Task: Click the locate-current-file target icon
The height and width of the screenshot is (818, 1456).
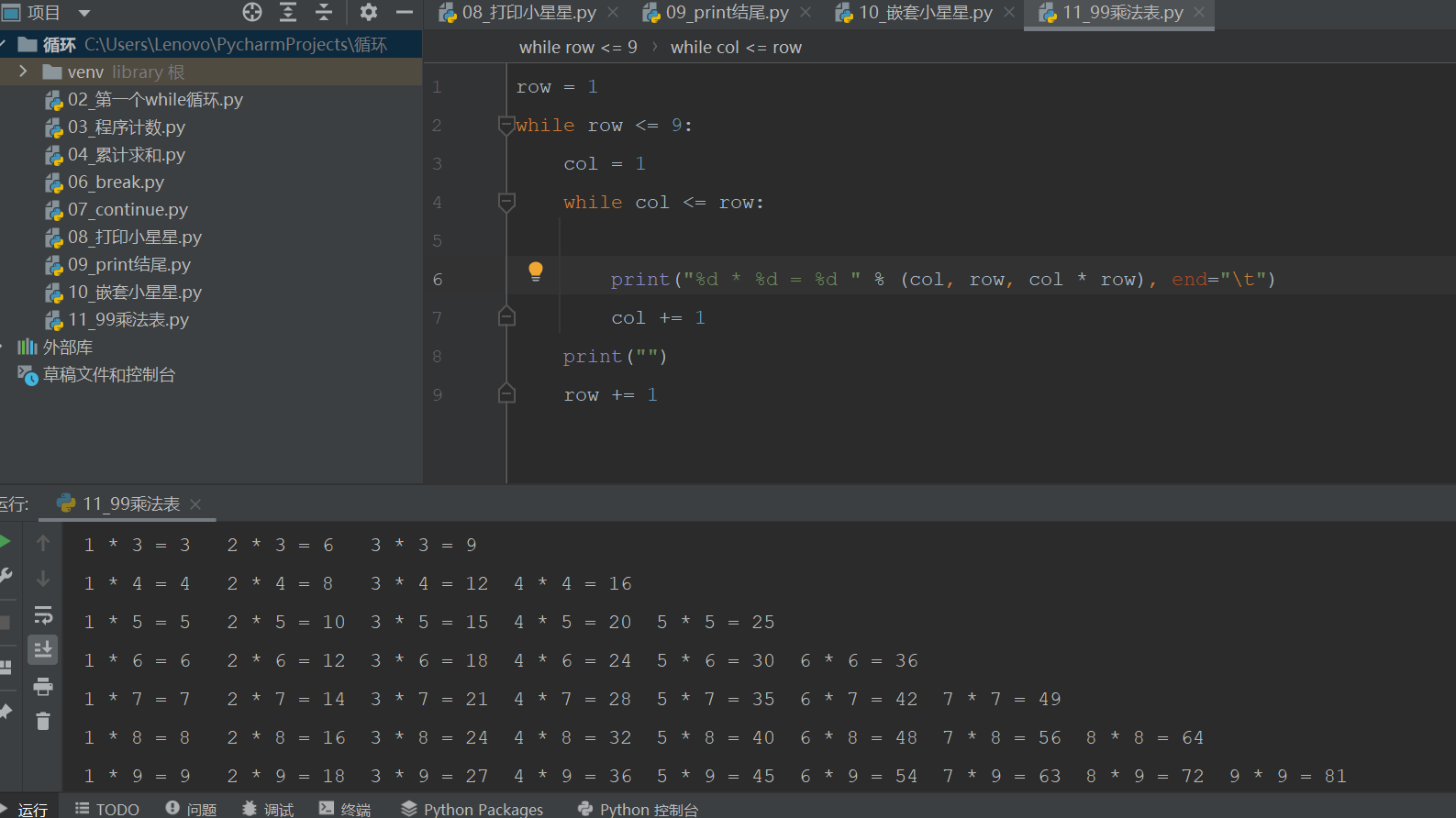Action: pyautogui.click(x=252, y=12)
